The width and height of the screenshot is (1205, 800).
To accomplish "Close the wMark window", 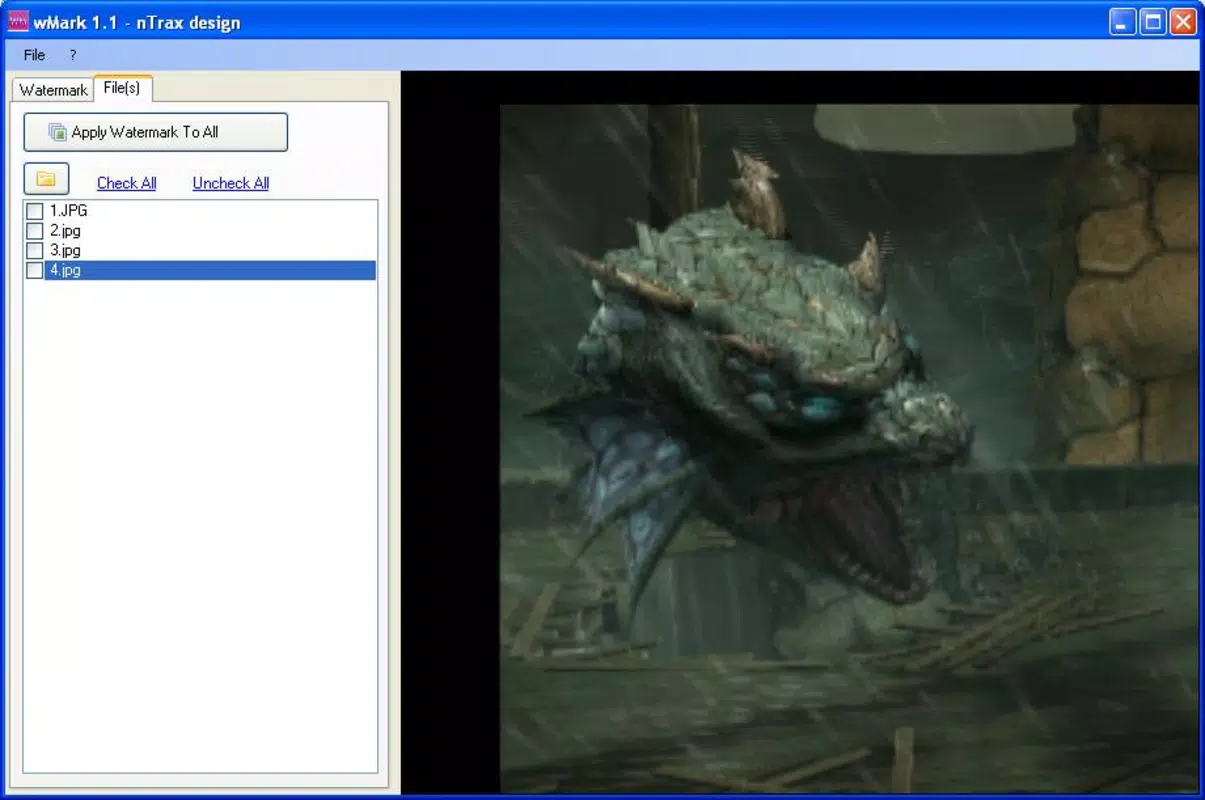I will coord(1183,22).
